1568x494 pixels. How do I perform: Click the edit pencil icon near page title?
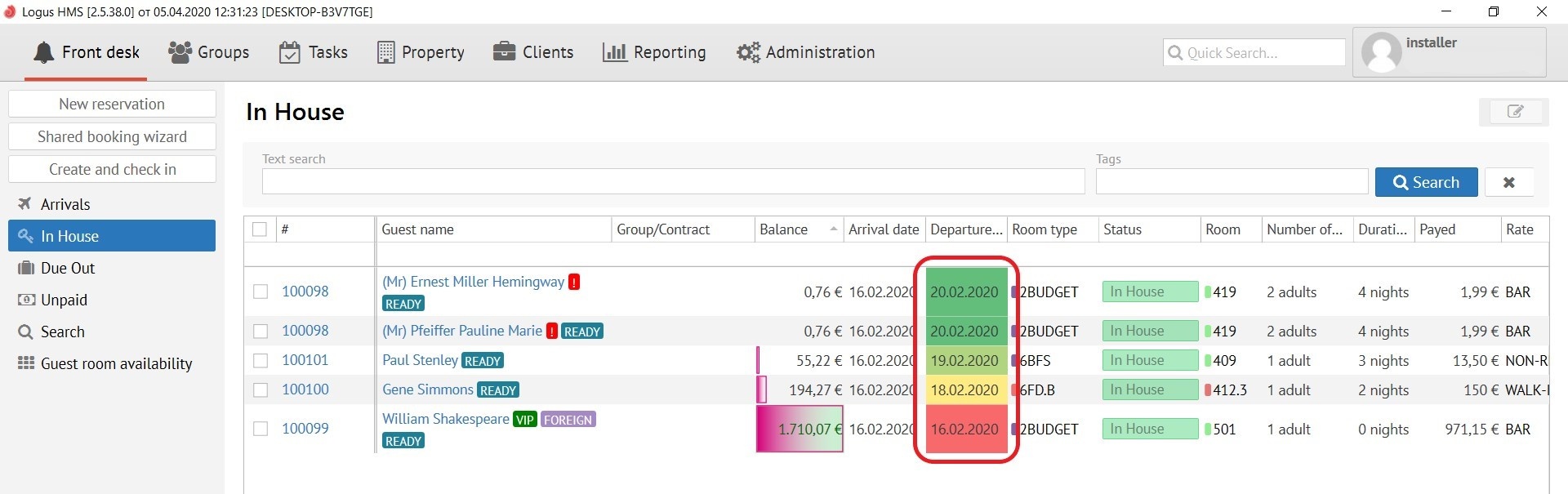coord(1514,112)
